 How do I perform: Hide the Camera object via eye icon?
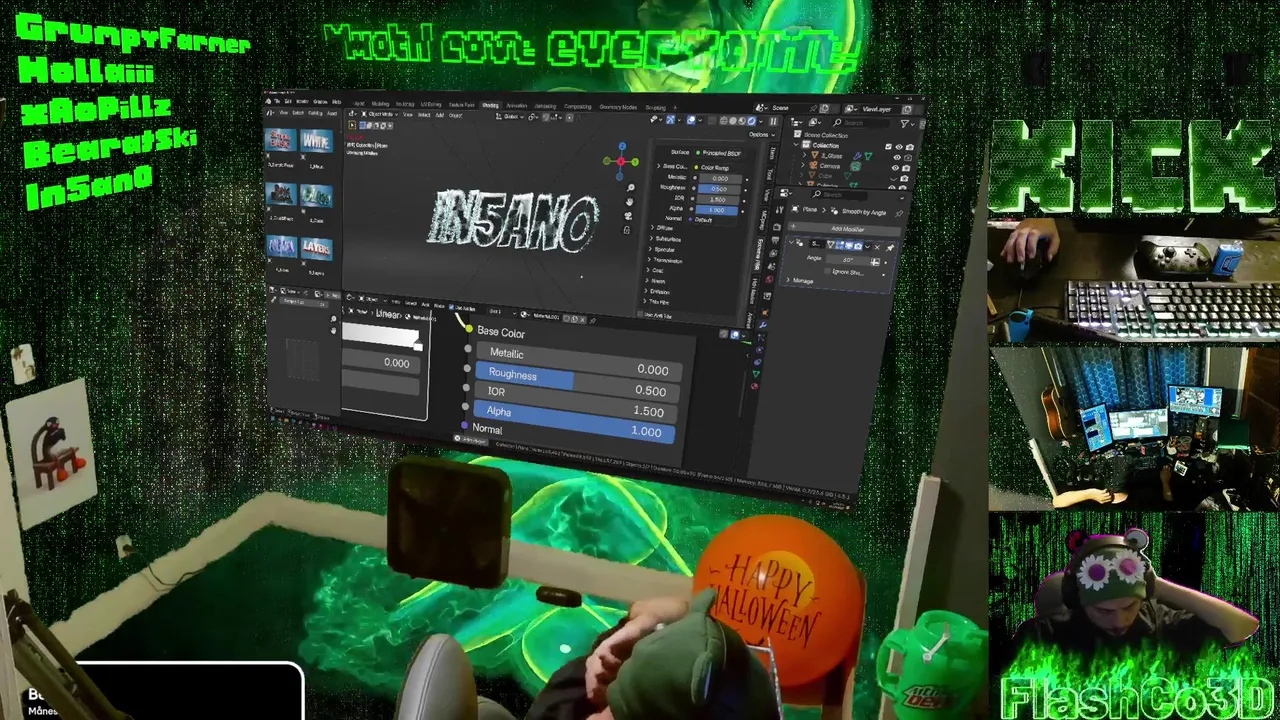coord(895,168)
